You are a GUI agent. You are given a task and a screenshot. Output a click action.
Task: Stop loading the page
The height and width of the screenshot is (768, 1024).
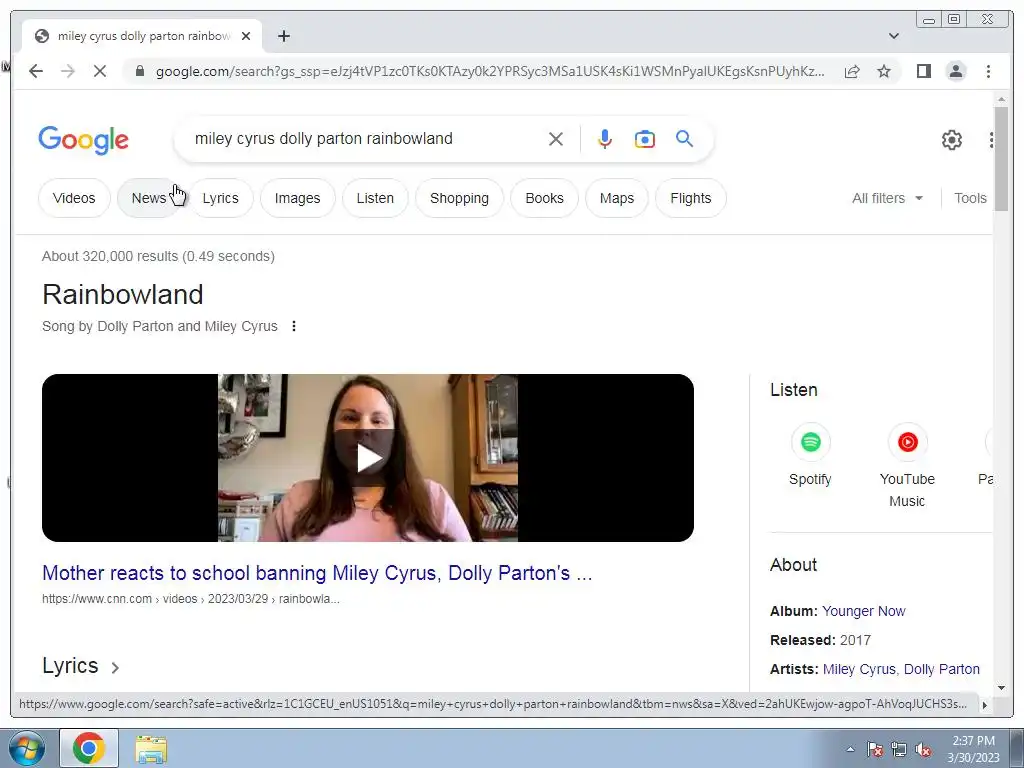(100, 71)
